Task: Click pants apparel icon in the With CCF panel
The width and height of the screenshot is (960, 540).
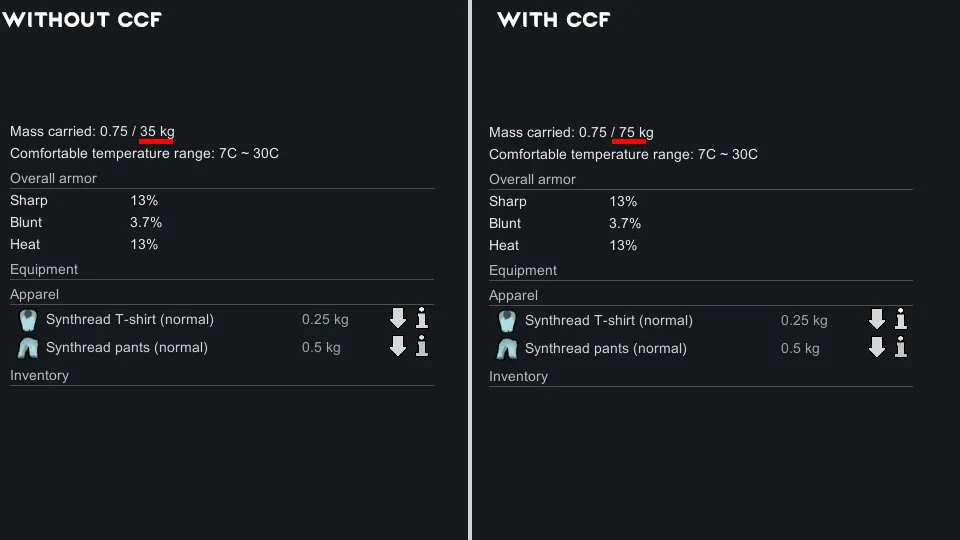Action: click(x=507, y=349)
